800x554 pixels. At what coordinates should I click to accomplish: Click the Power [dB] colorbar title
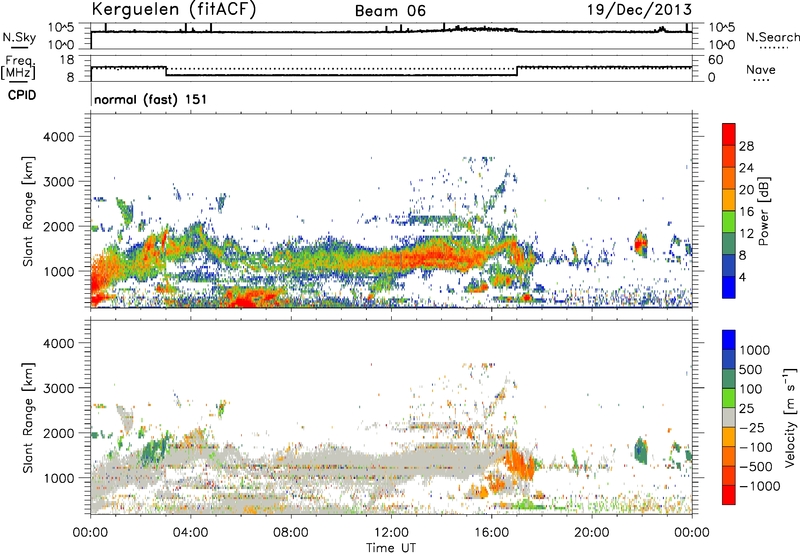(764, 211)
